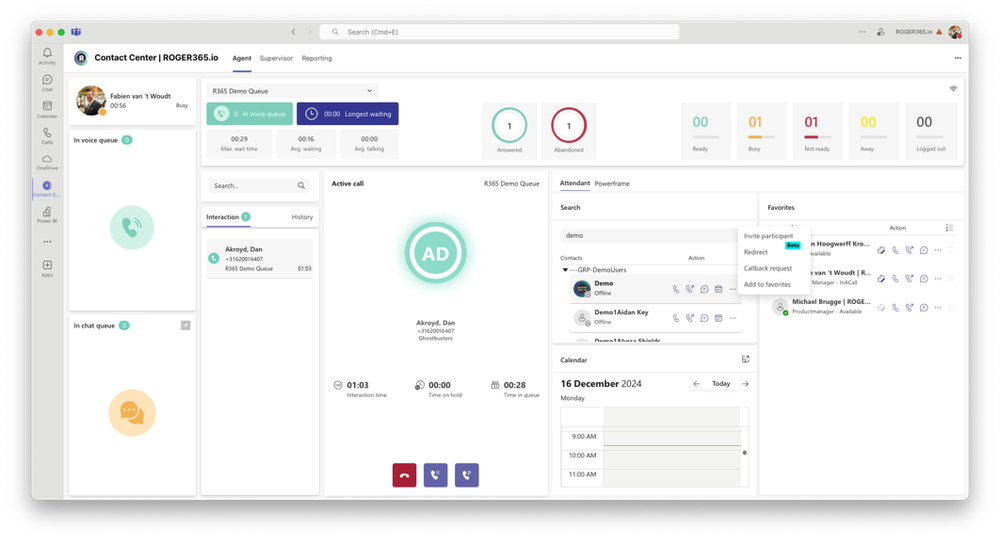The width and height of the screenshot is (1000, 541).
Task: Call the Demo contact with phone icon
Action: tap(676, 289)
